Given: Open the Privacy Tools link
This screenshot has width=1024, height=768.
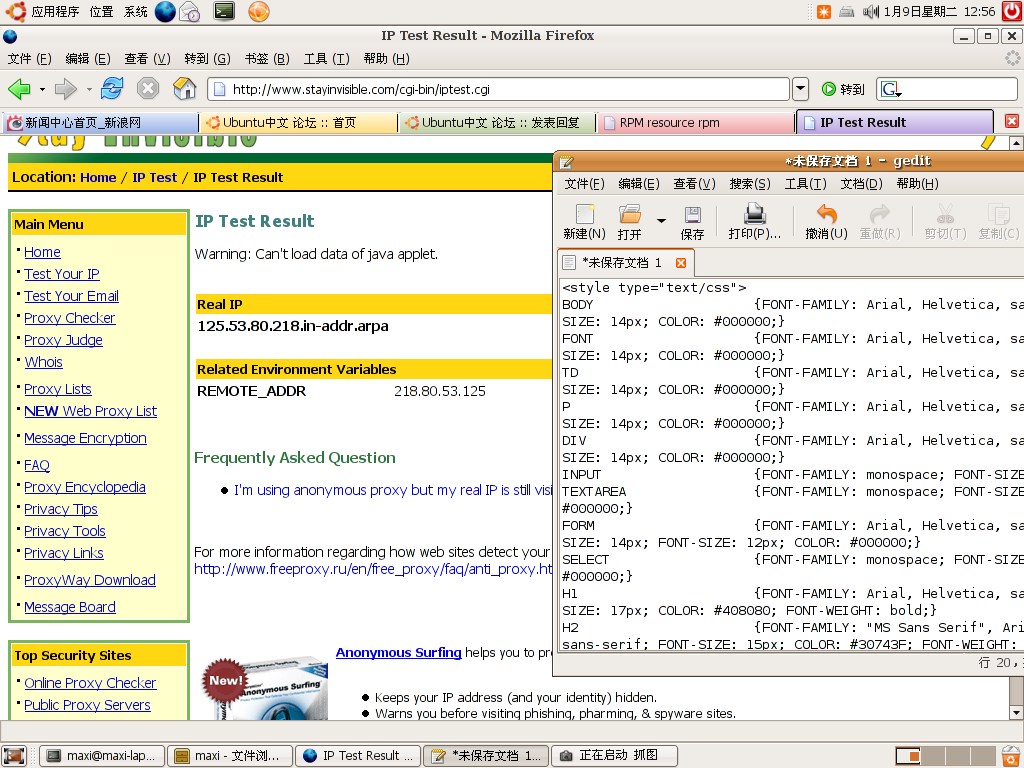Looking at the screenshot, I should tap(65, 531).
